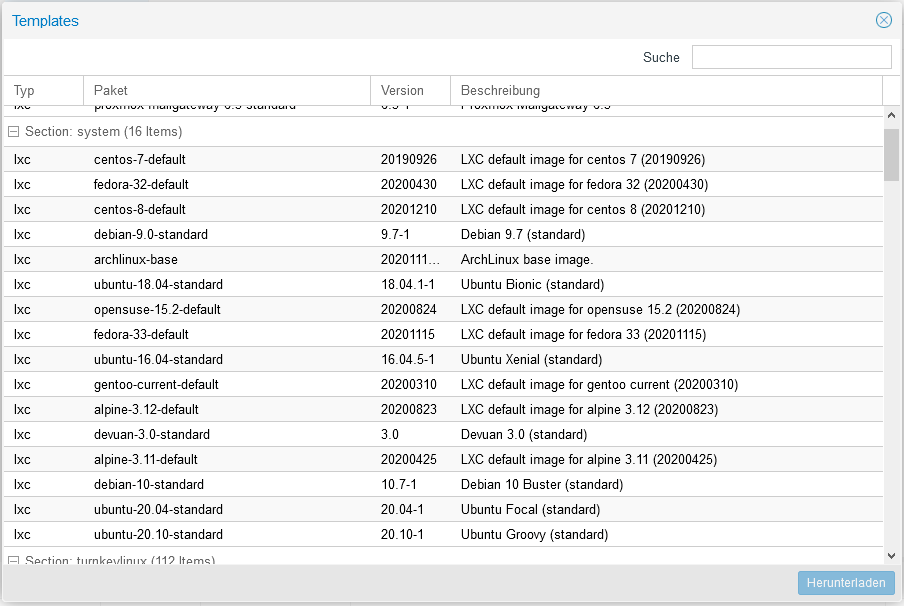Select the alpine-3.11-default template row
Screen dimensions: 904x606
coord(443,460)
